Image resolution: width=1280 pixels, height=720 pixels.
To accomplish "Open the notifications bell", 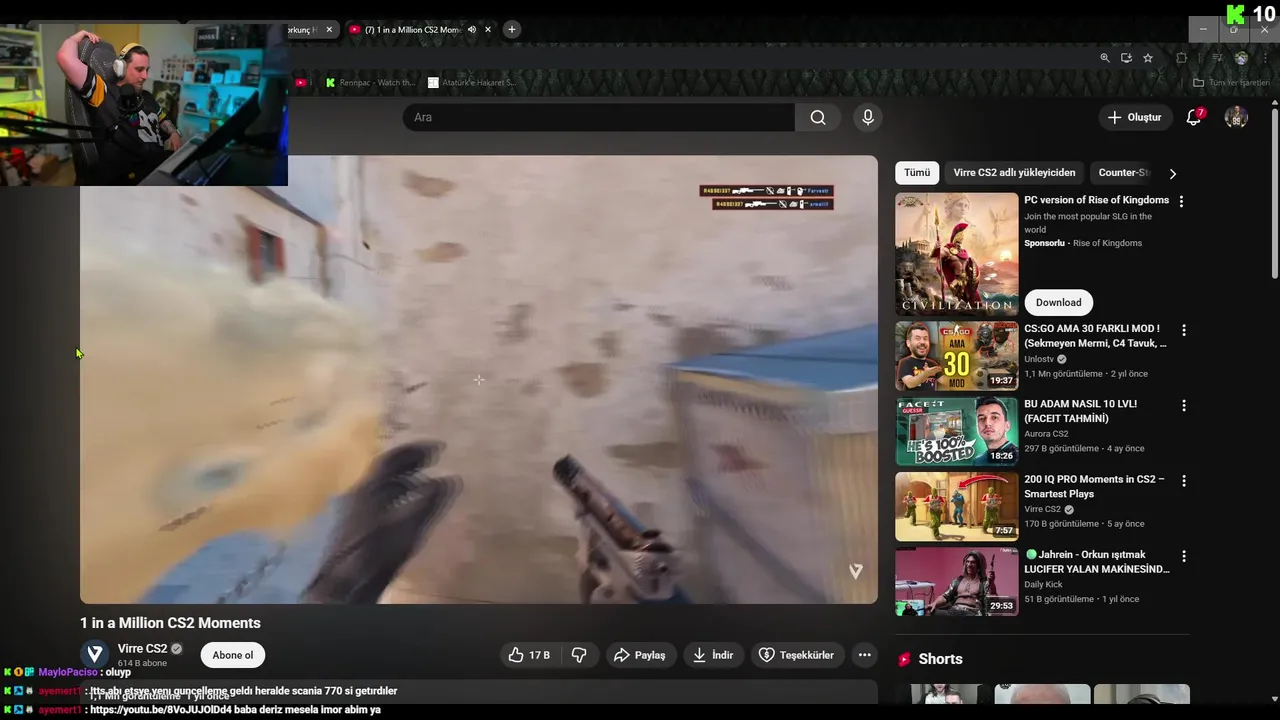I will [1193, 117].
